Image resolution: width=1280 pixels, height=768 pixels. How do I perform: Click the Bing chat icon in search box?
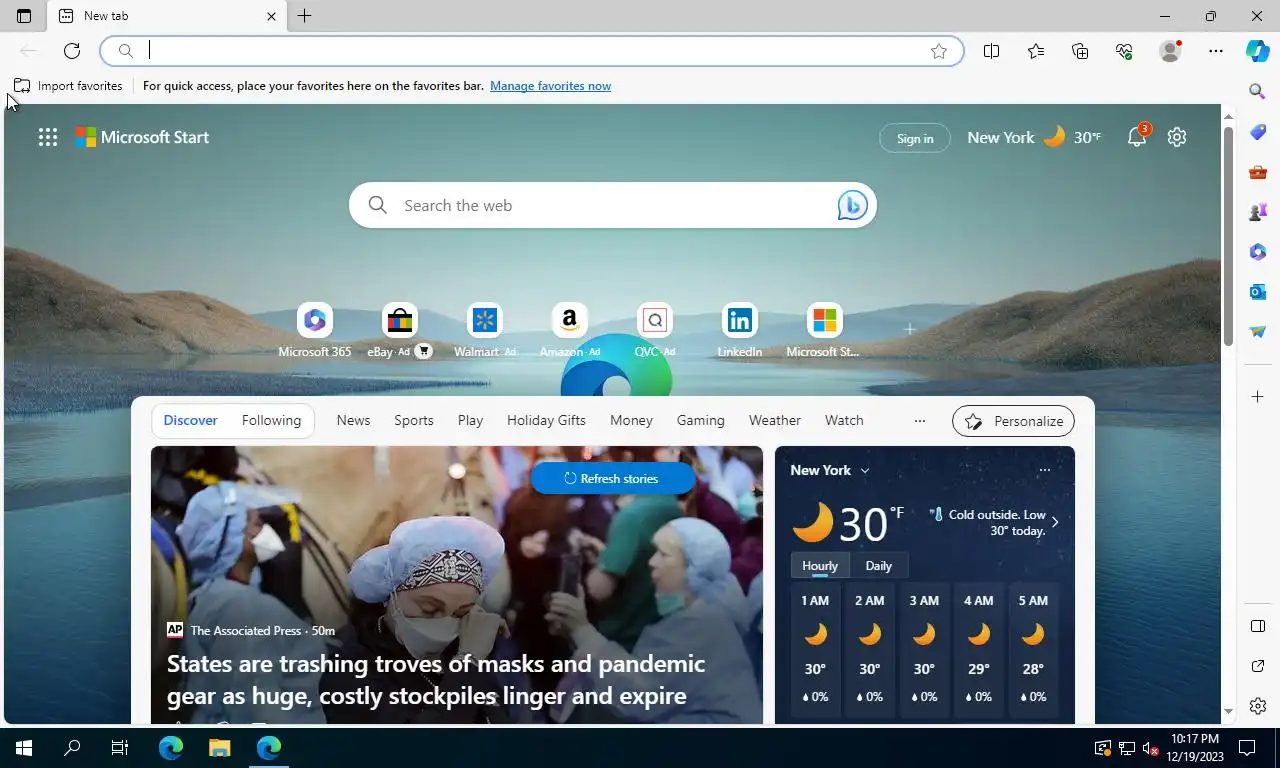point(852,205)
